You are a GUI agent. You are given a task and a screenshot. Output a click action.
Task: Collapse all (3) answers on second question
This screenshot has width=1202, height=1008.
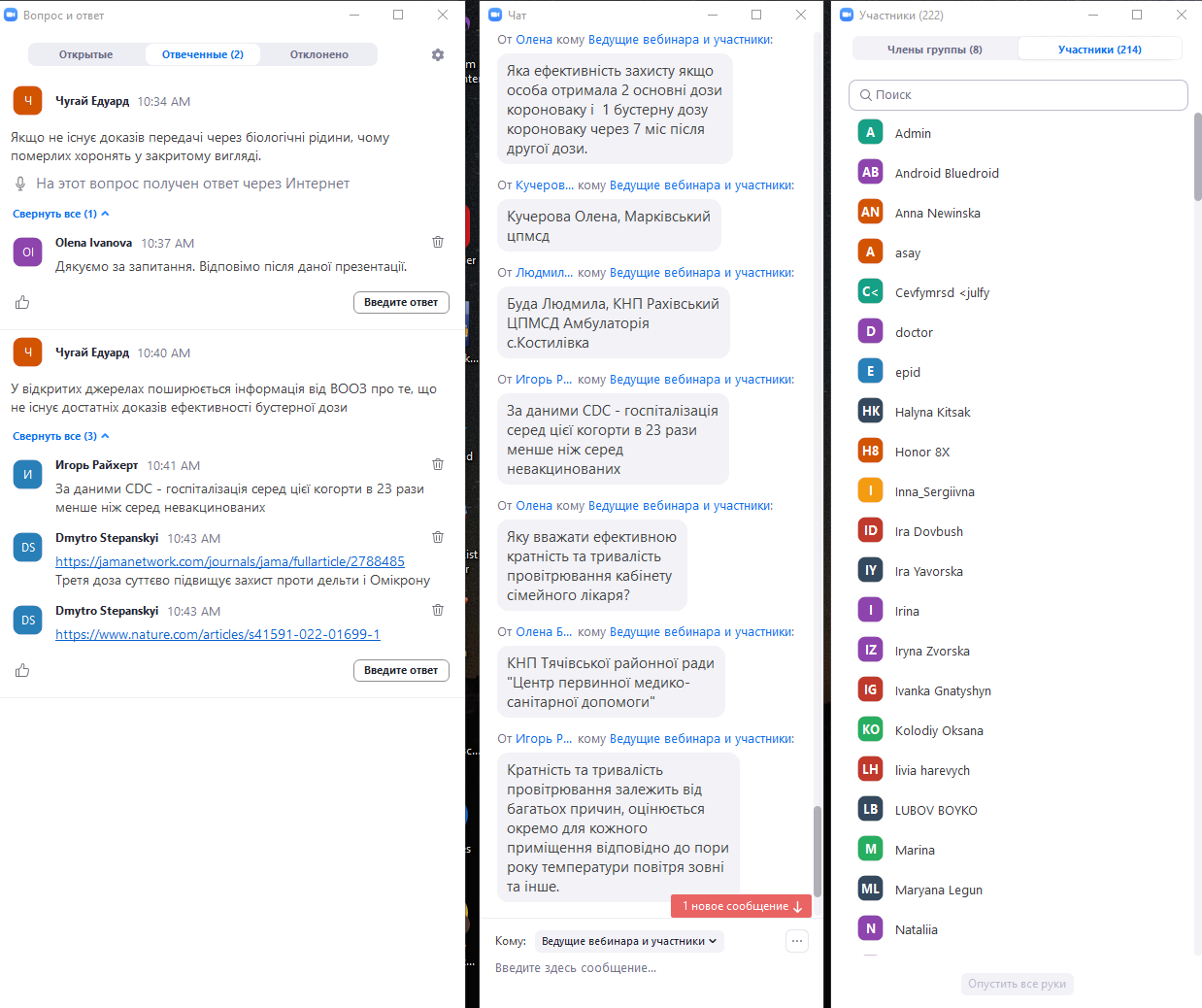pos(60,436)
